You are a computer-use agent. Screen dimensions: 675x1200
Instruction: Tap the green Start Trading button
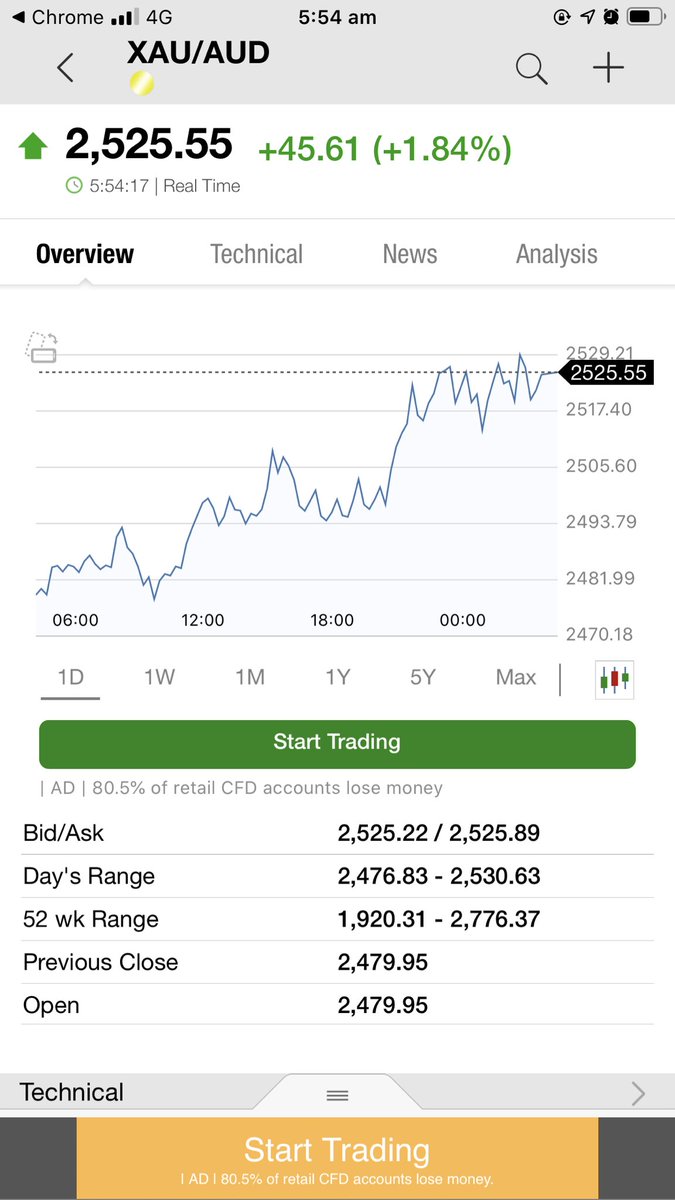(337, 743)
